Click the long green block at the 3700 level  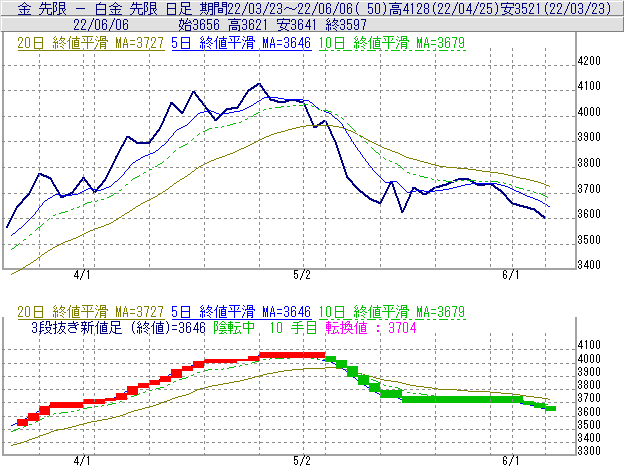click(462, 399)
